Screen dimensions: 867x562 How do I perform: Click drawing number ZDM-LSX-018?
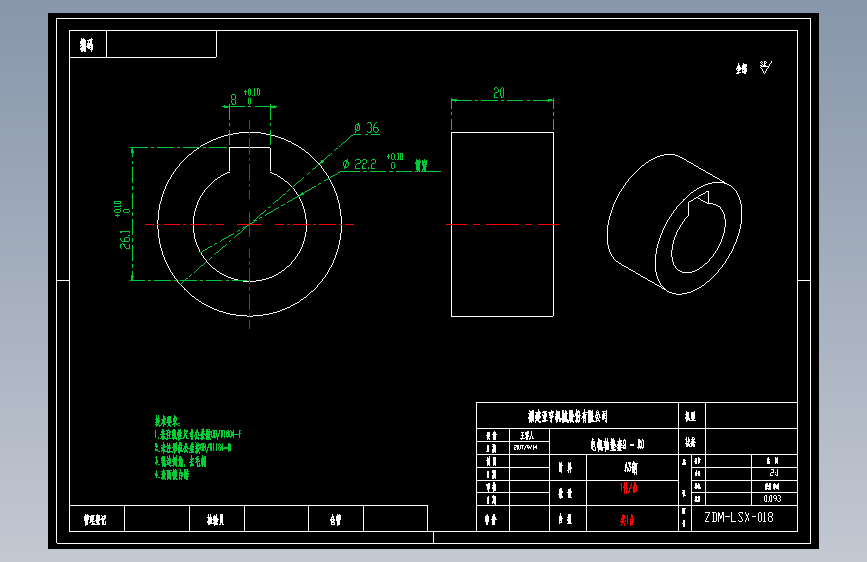pyautogui.click(x=739, y=518)
